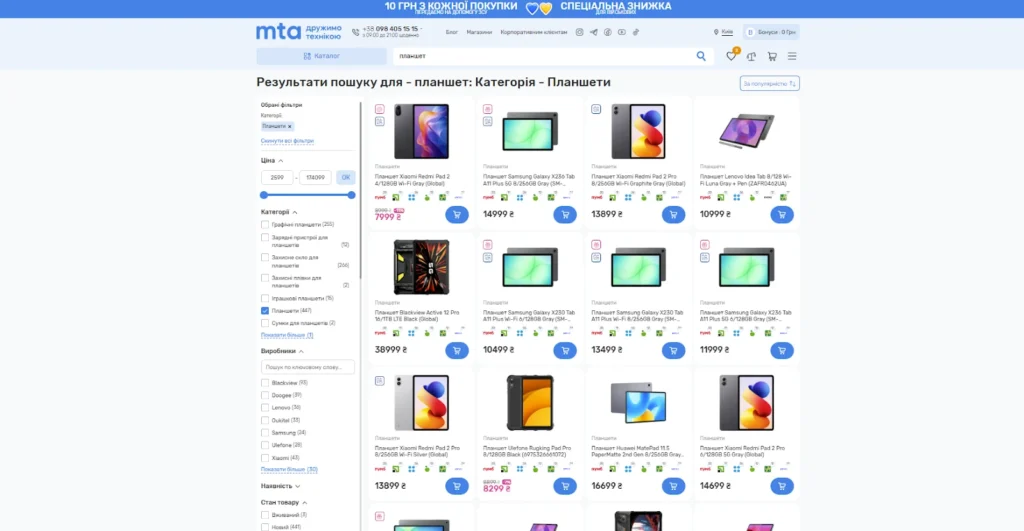Show more manufacturers via Показати більше (30)
Image resolution: width=1024 pixels, height=531 pixels.
pyautogui.click(x=289, y=470)
